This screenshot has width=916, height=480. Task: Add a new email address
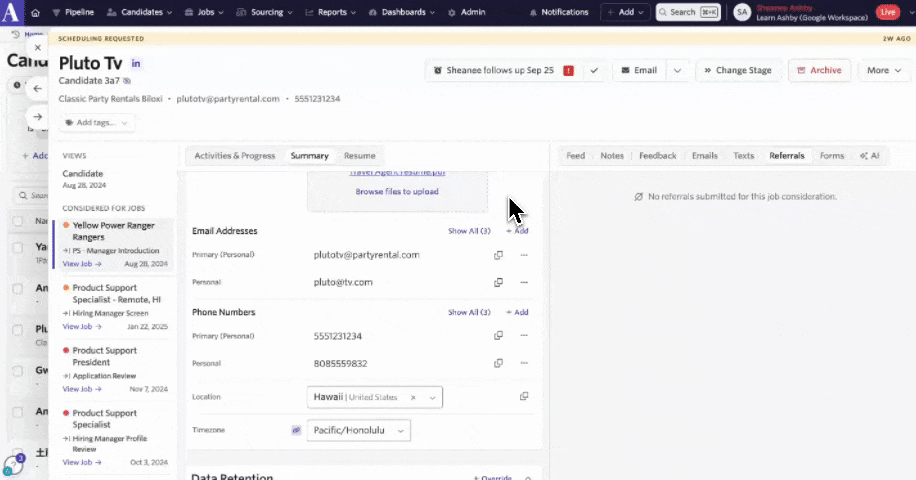tap(517, 231)
